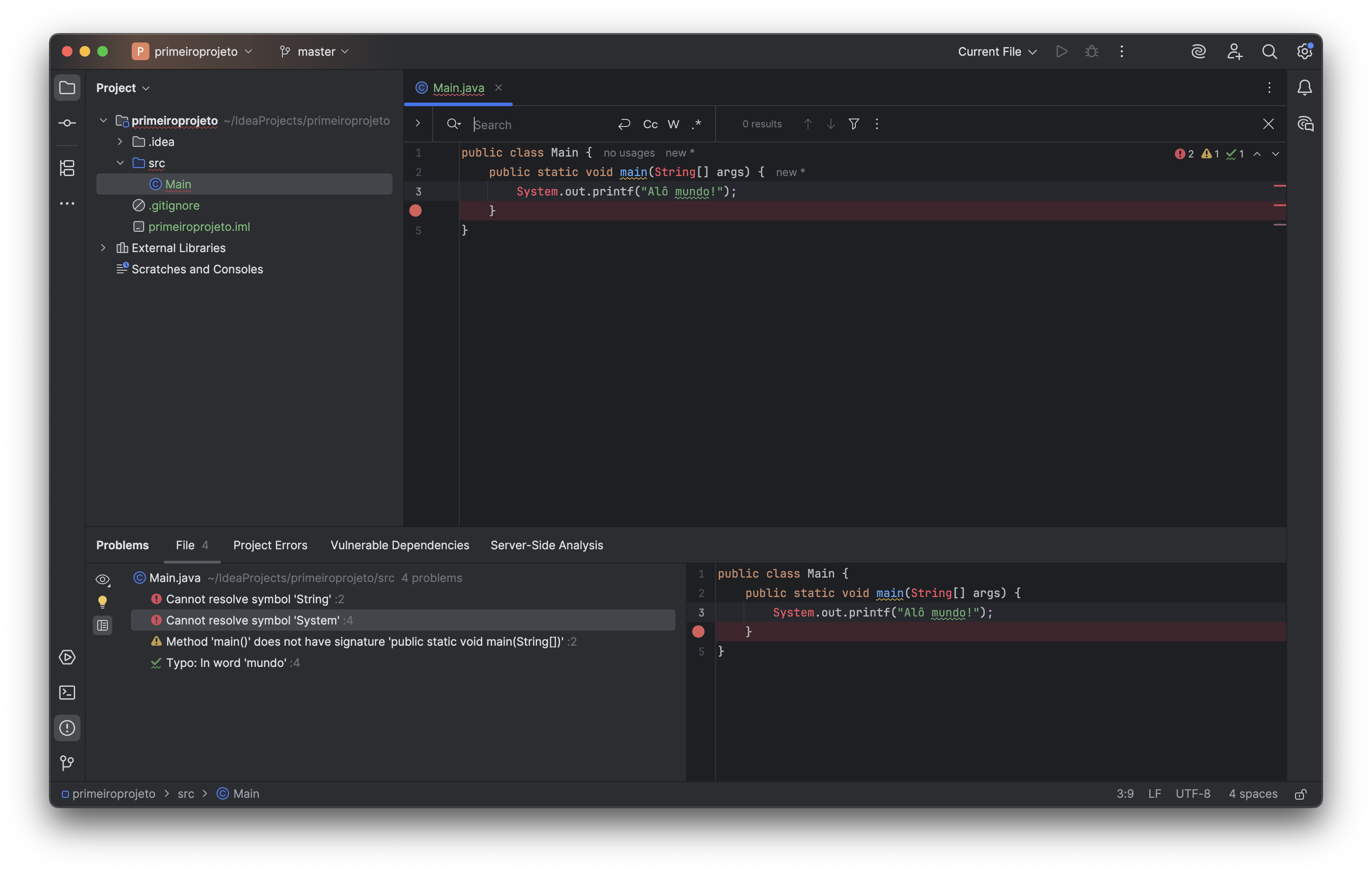Click the UTF-8 encoding in status bar
The height and width of the screenshot is (873, 1372).
(x=1193, y=794)
